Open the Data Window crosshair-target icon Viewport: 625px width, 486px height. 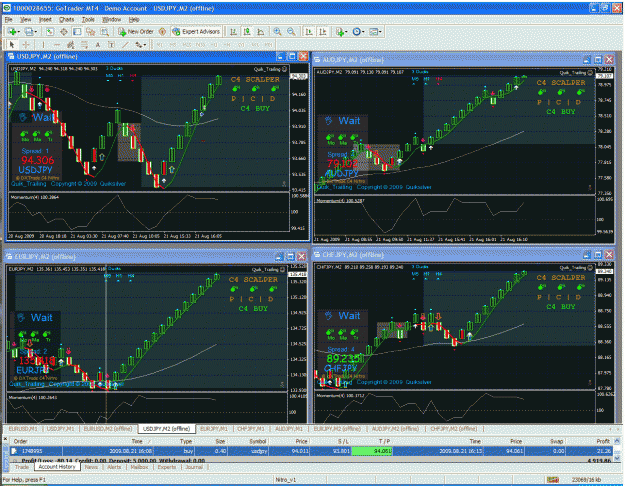[63, 31]
